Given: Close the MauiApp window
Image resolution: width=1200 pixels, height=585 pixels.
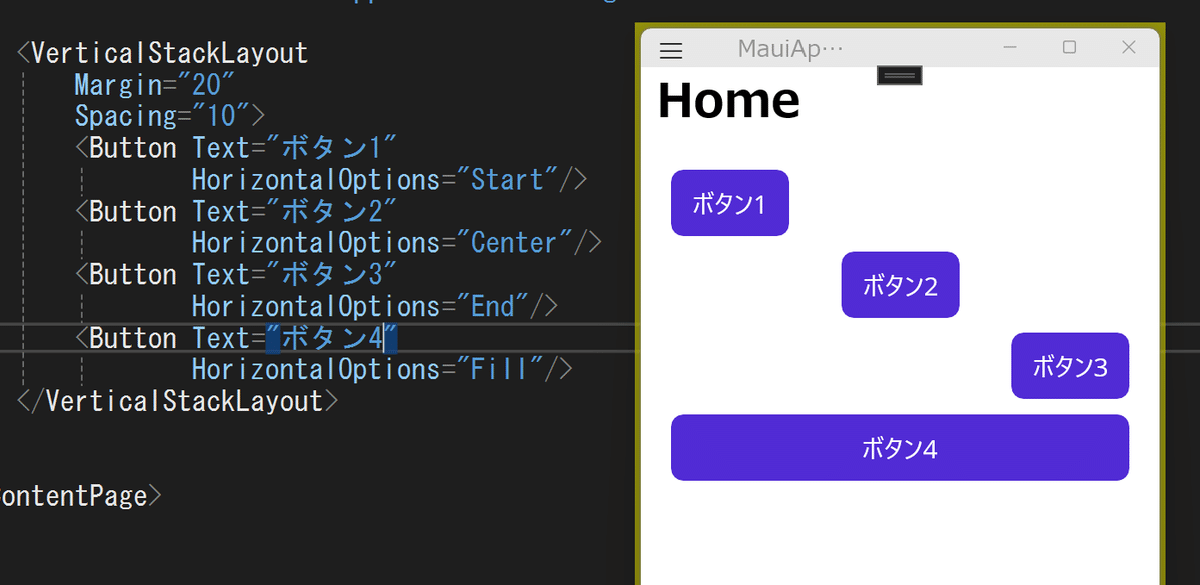Looking at the screenshot, I should (1129, 47).
